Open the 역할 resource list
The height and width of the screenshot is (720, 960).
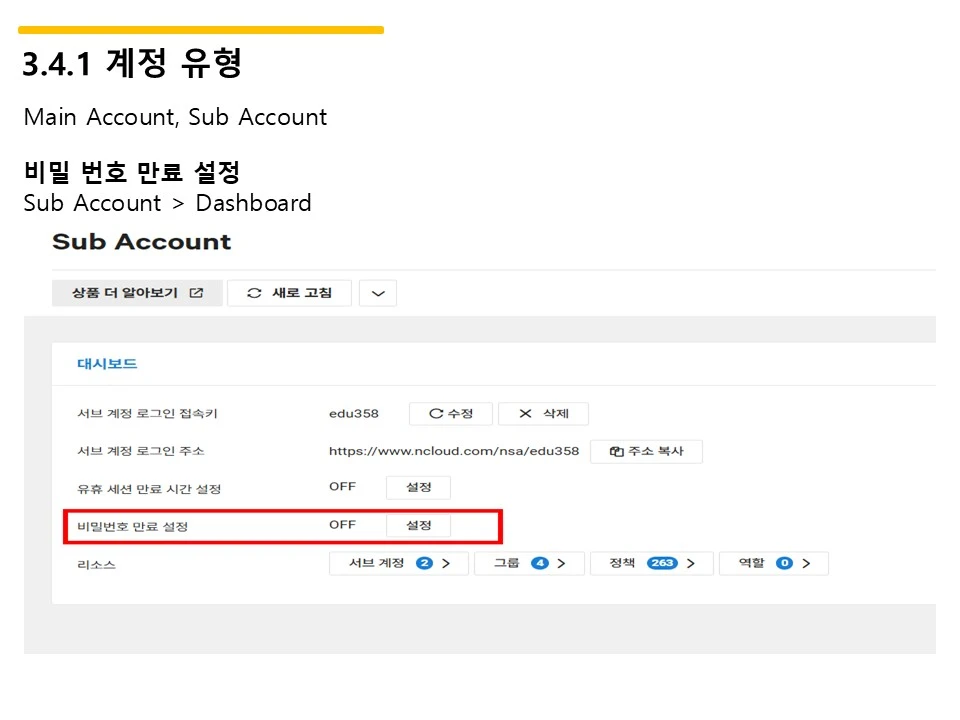(x=774, y=563)
